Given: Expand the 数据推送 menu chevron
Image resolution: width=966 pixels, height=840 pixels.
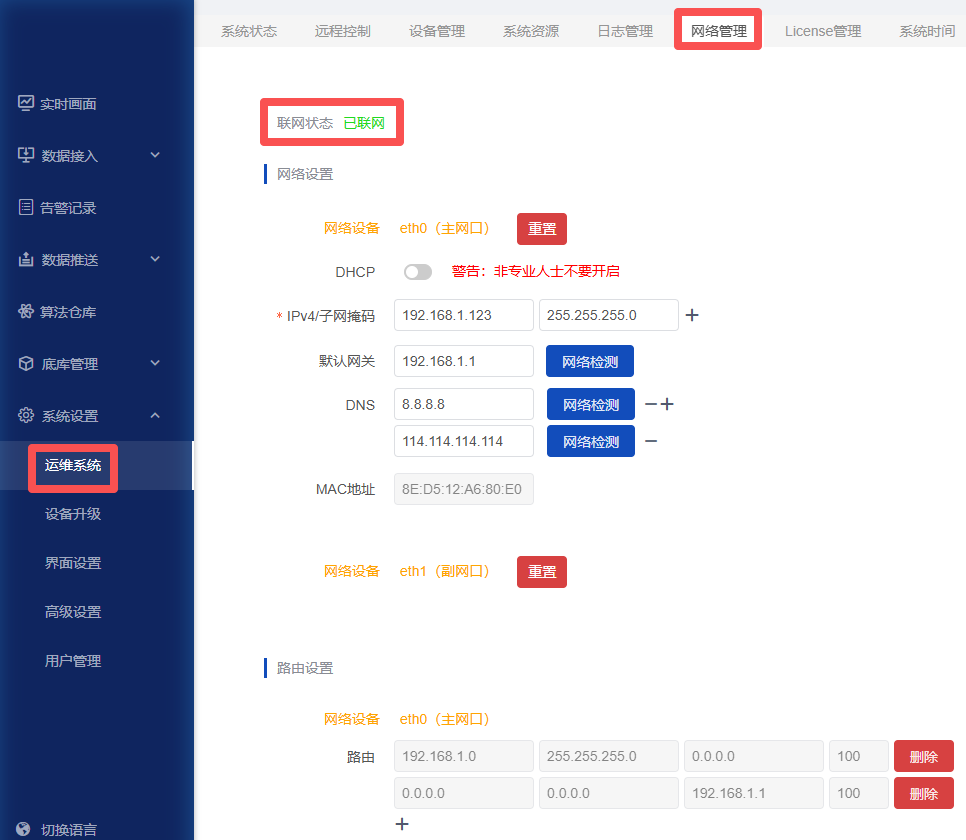Looking at the screenshot, I should pyautogui.click(x=155, y=259).
